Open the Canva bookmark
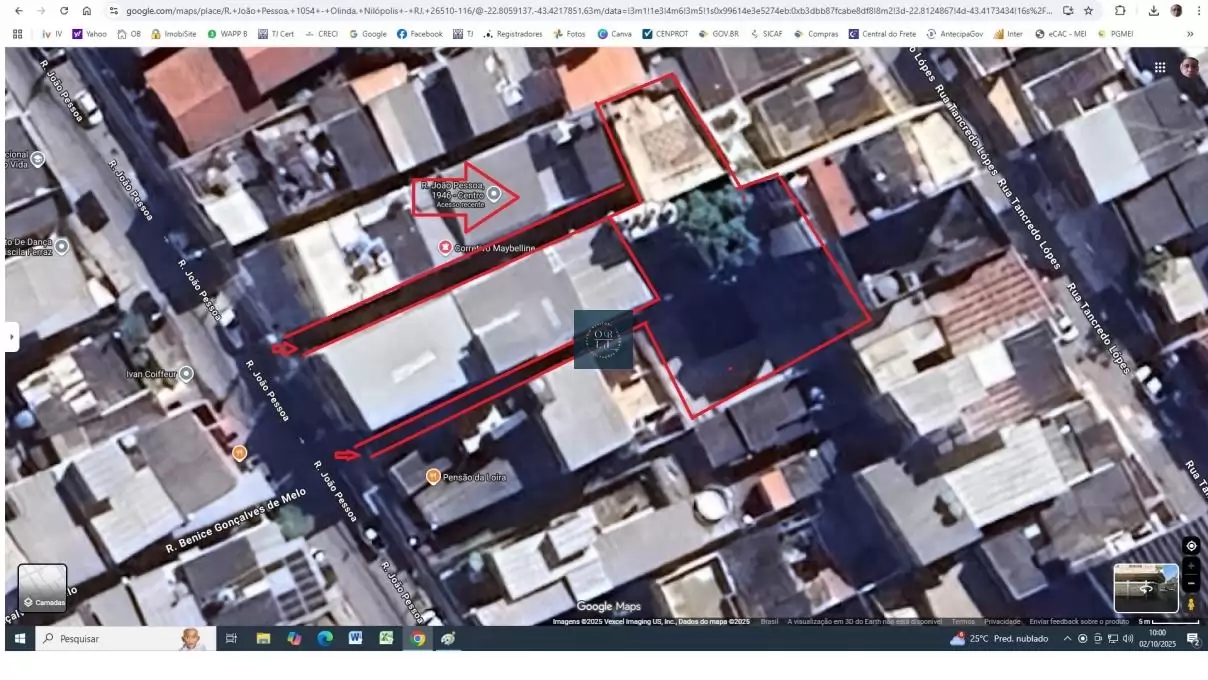 614,34
